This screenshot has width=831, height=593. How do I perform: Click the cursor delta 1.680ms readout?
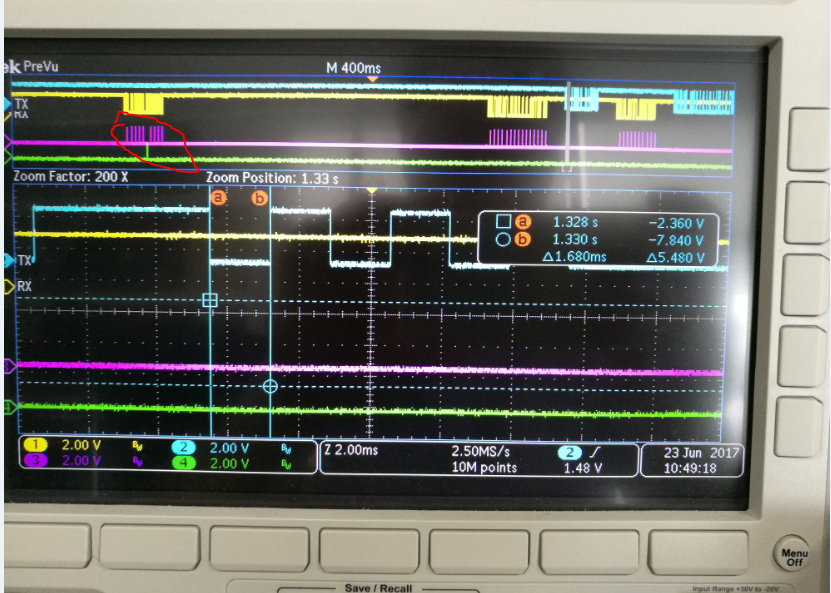pos(575,257)
